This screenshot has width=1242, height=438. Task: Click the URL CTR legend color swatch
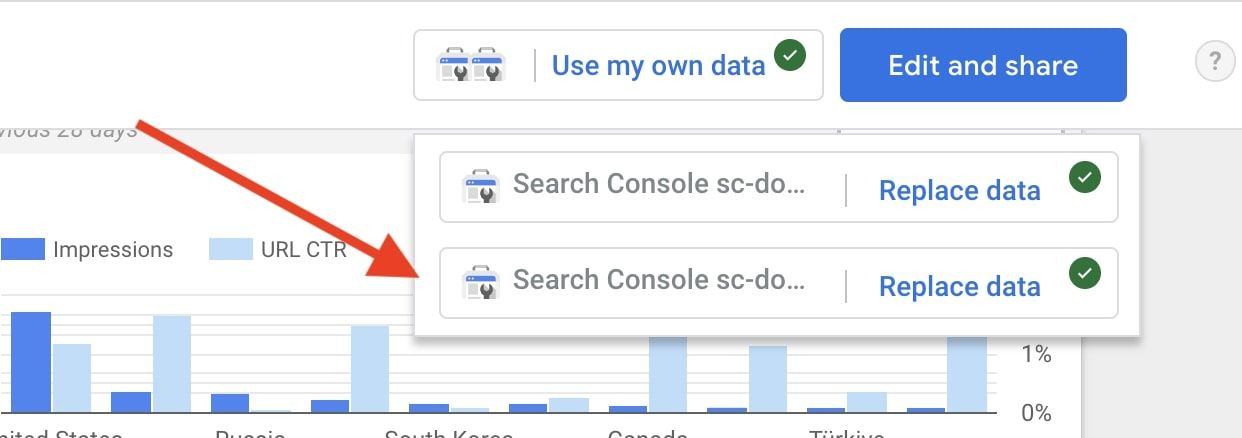(x=230, y=249)
